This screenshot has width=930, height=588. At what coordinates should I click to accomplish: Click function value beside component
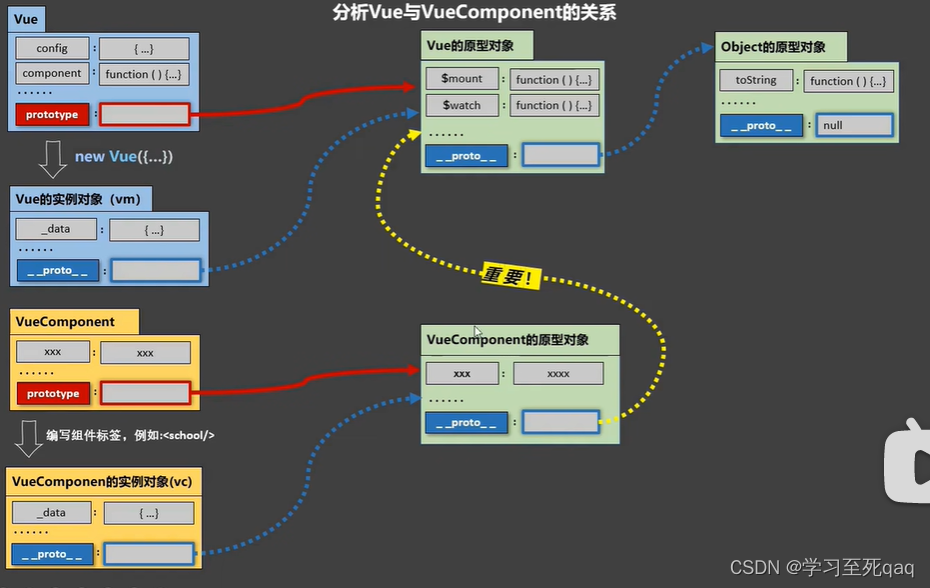144,74
